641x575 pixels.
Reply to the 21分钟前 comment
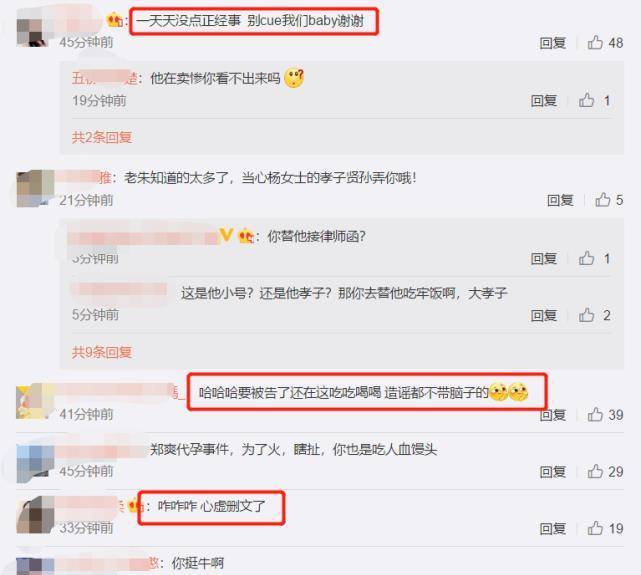pyautogui.click(x=560, y=200)
